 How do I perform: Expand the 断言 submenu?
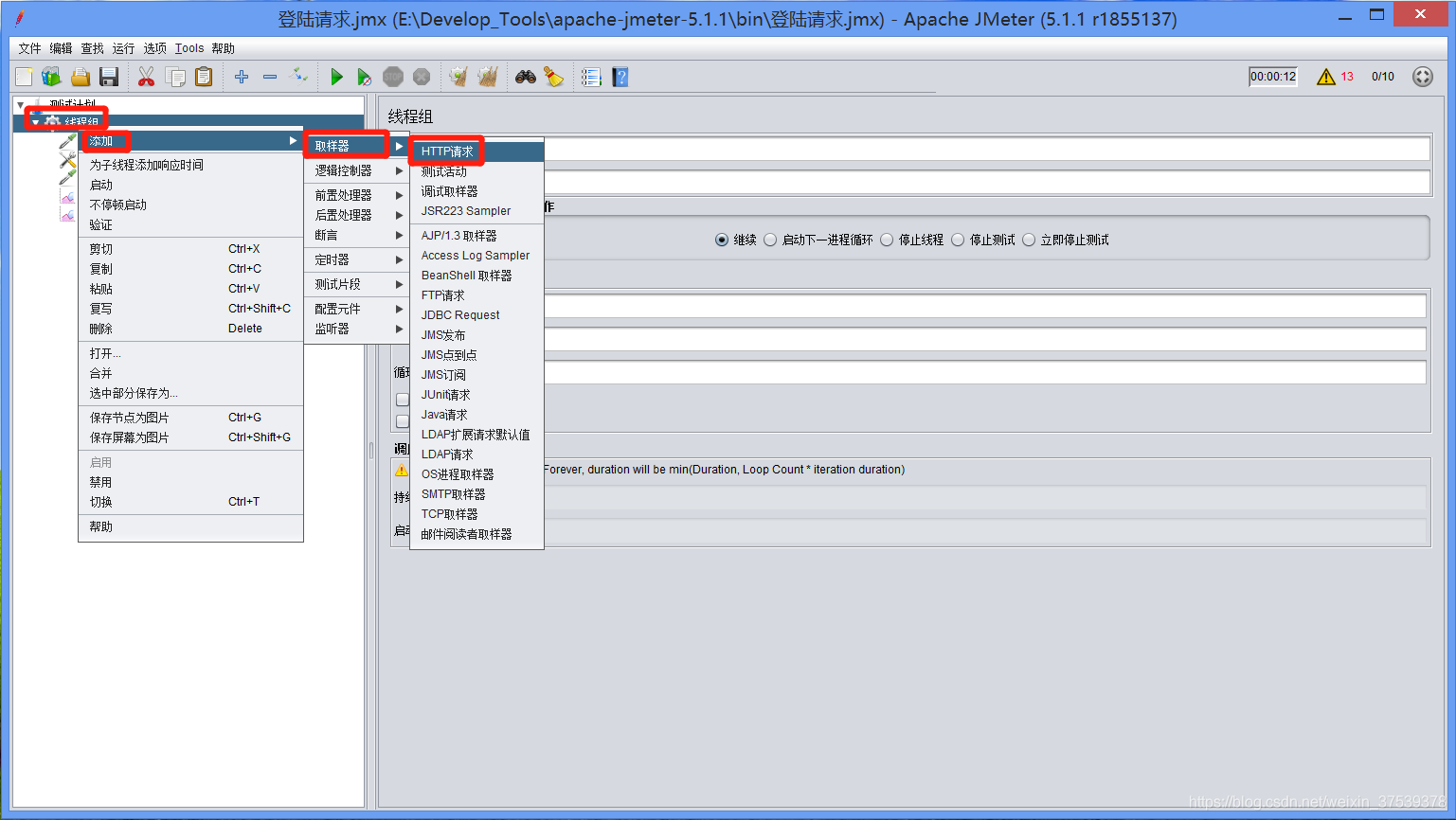359,235
